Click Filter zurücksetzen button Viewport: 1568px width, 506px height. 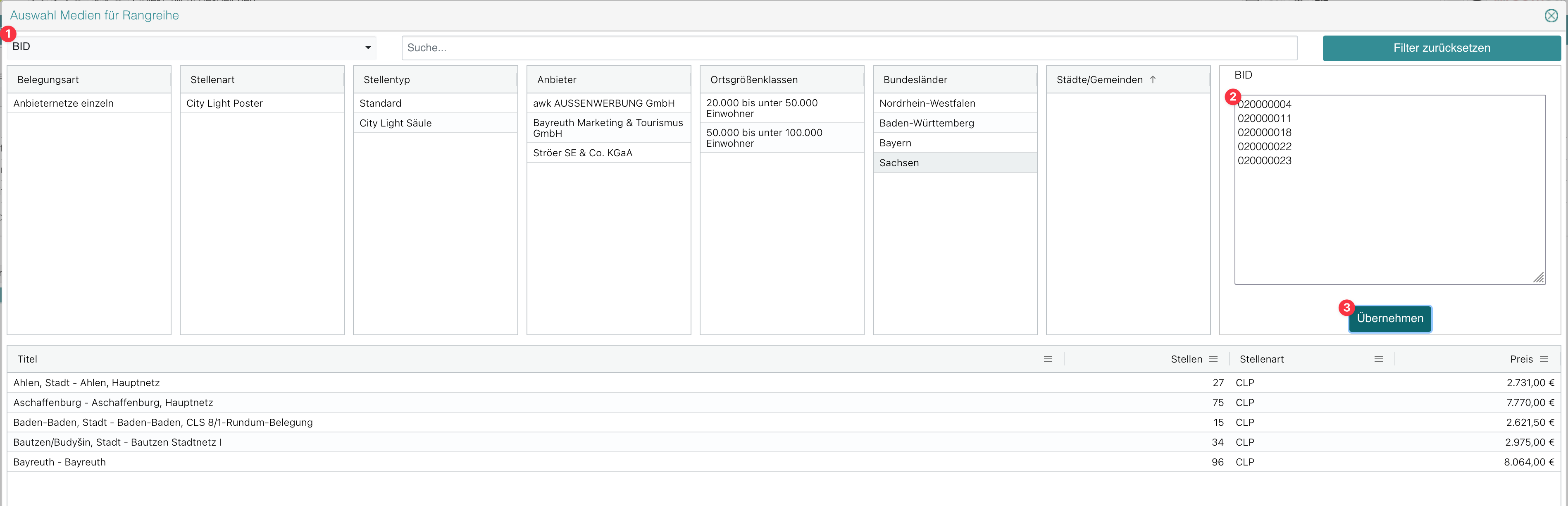coord(1442,48)
